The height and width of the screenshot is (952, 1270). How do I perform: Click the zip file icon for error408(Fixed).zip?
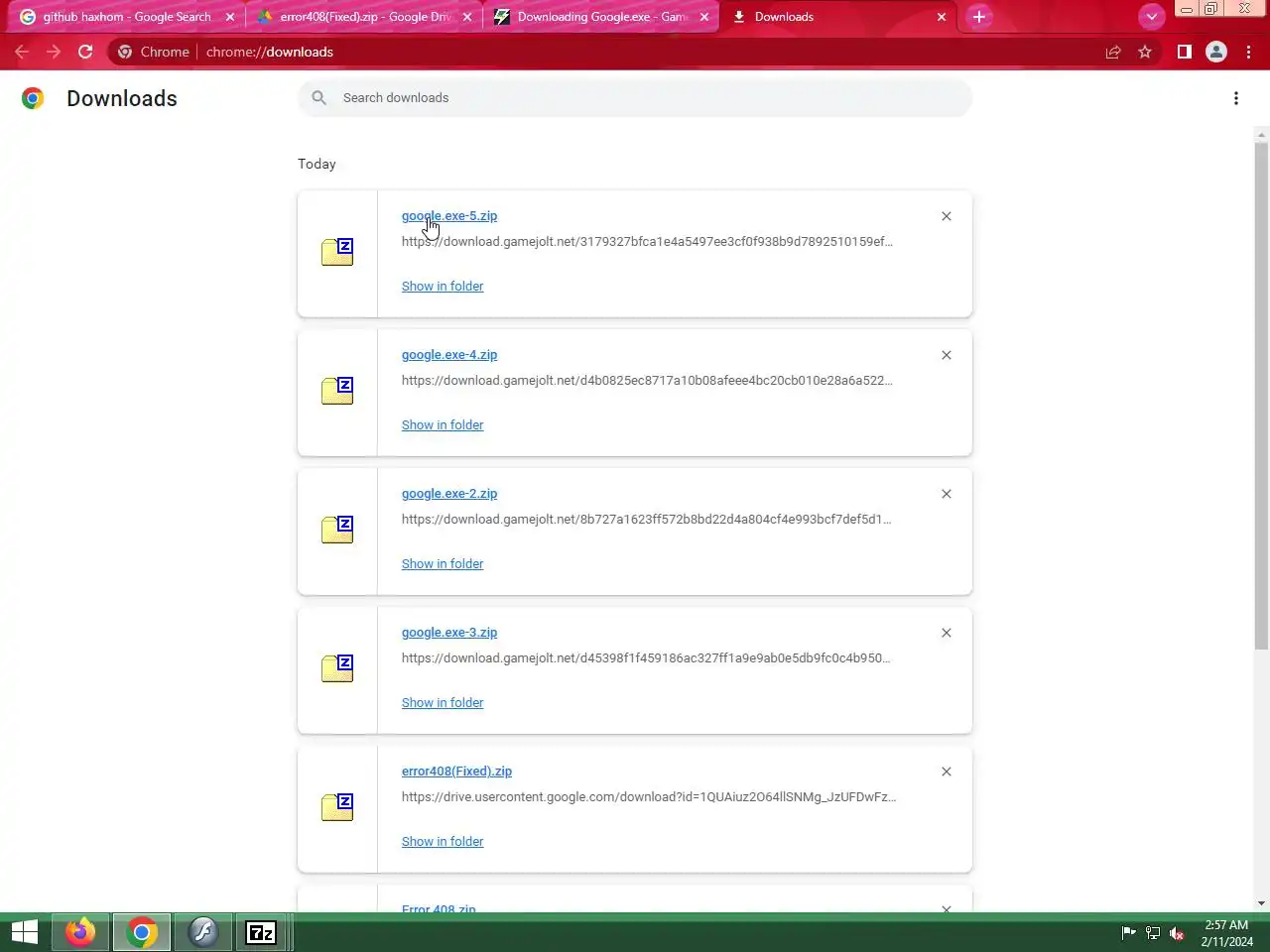337,807
